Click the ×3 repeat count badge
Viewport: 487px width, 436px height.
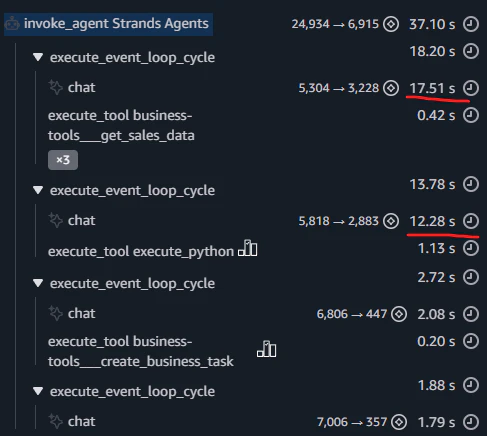click(63, 160)
